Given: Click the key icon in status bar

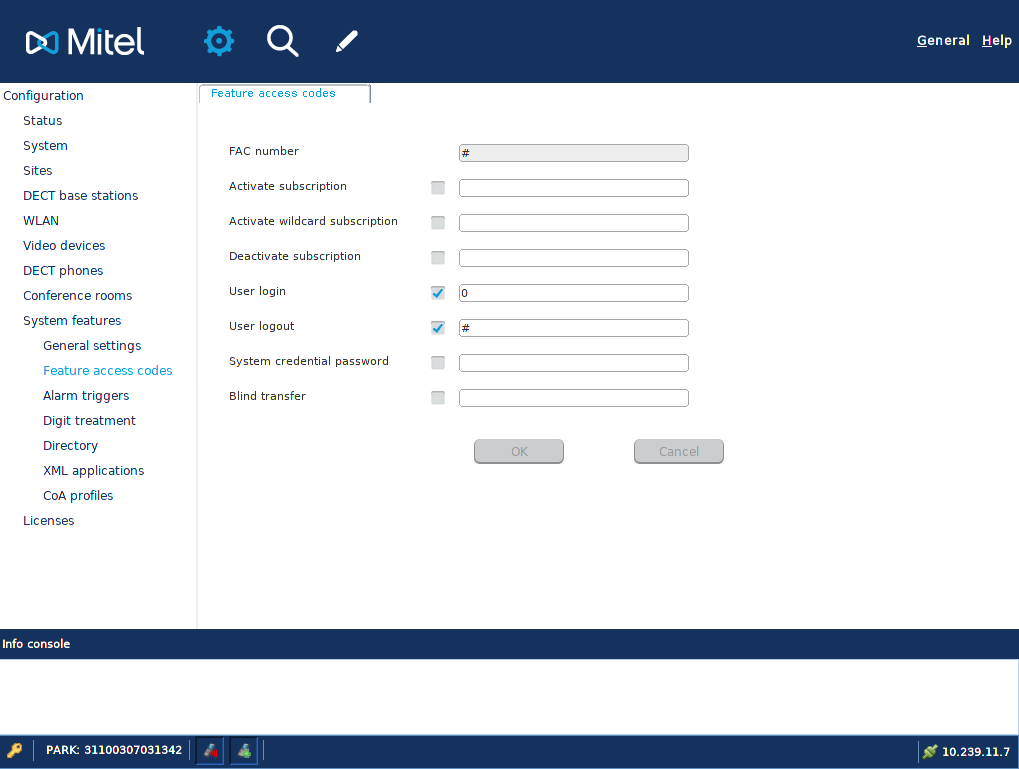Looking at the screenshot, I should [15, 750].
